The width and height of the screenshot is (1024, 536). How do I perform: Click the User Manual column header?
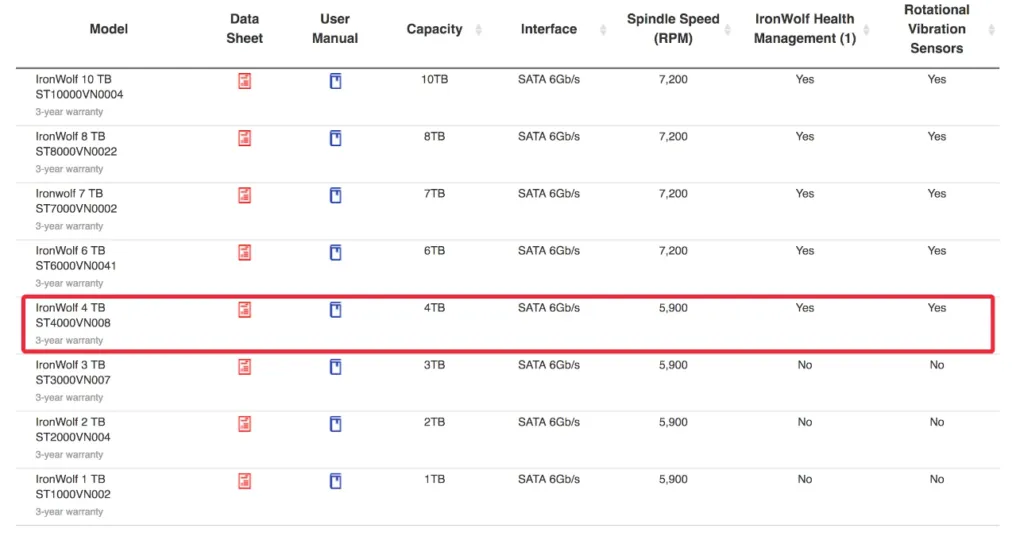point(335,29)
